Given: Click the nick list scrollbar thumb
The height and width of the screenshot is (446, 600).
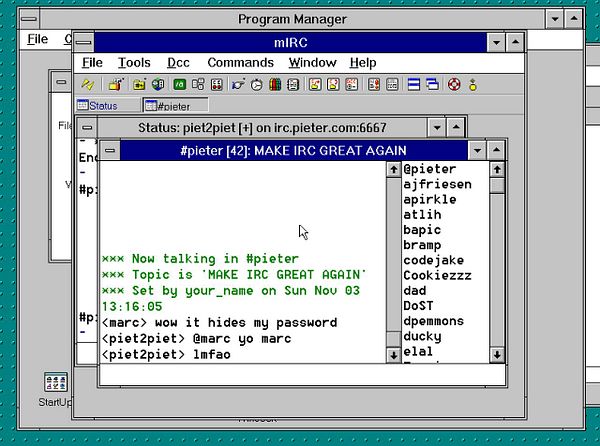Looking at the screenshot, I should coord(497,186).
